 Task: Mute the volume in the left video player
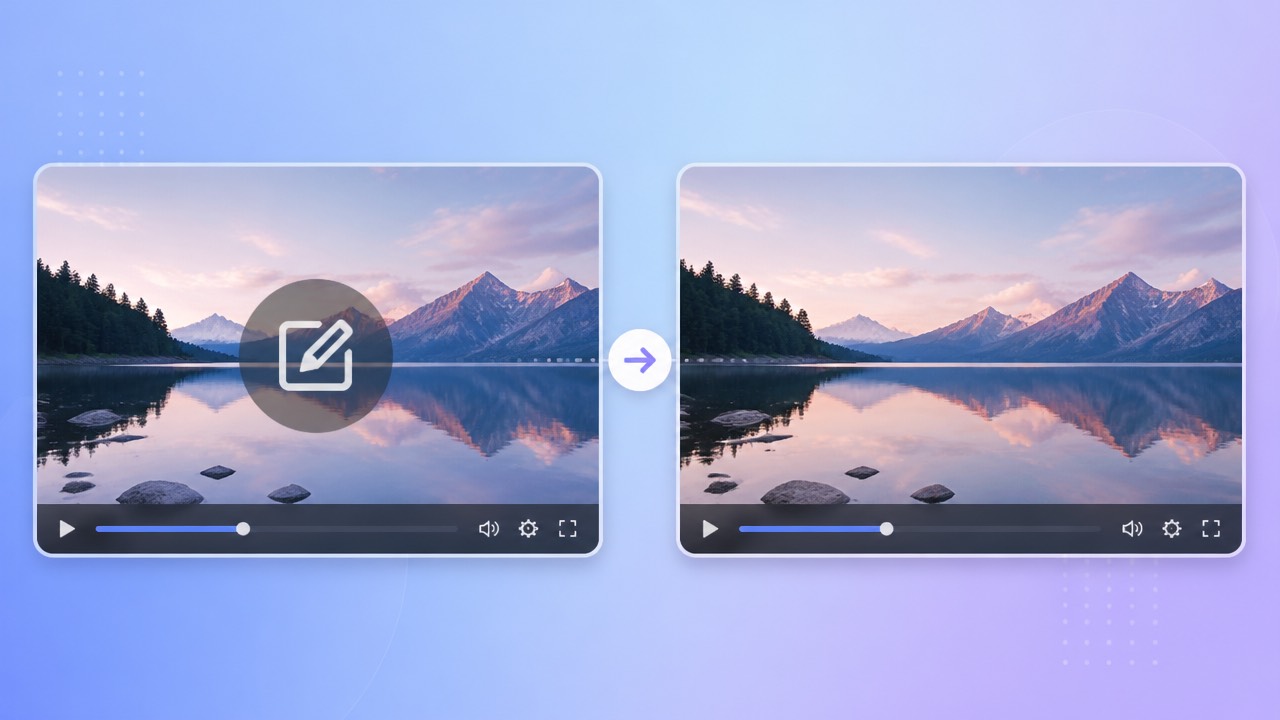coord(489,529)
